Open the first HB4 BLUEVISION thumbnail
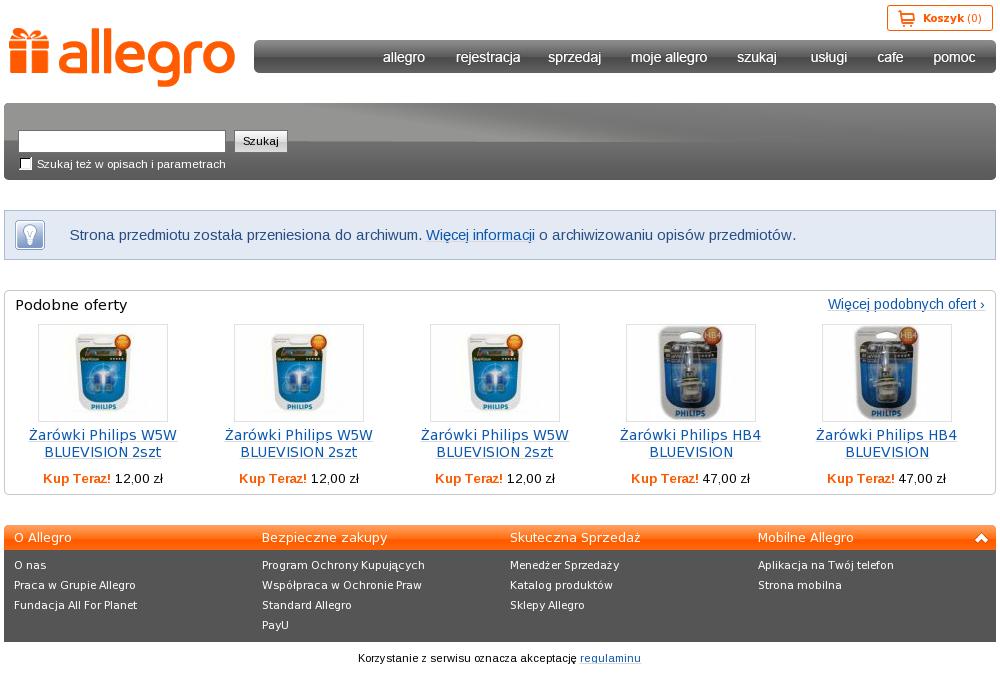The width and height of the screenshot is (1000, 678). click(691, 372)
